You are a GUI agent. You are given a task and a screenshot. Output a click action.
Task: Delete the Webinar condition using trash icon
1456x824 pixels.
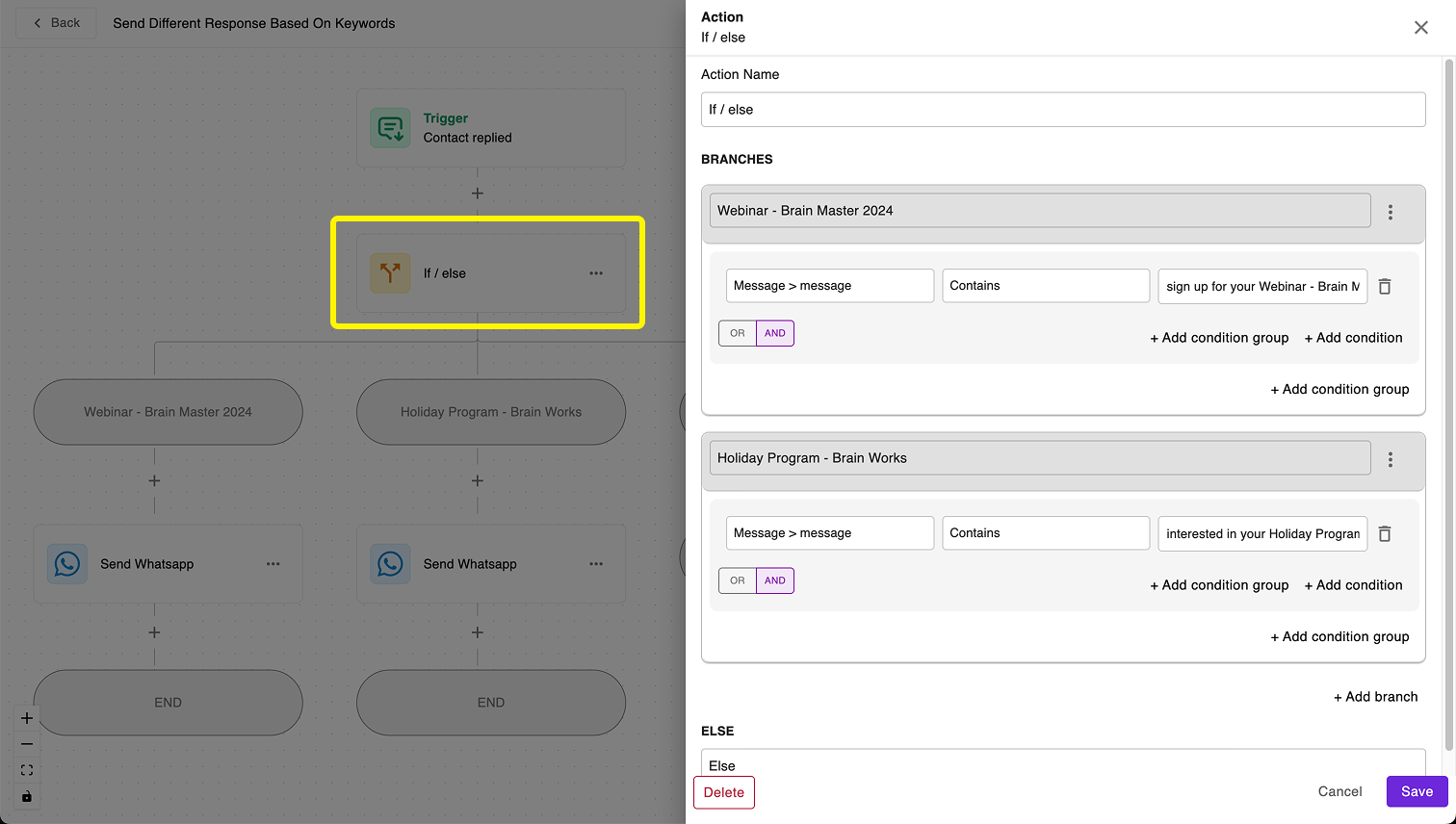tap(1385, 286)
